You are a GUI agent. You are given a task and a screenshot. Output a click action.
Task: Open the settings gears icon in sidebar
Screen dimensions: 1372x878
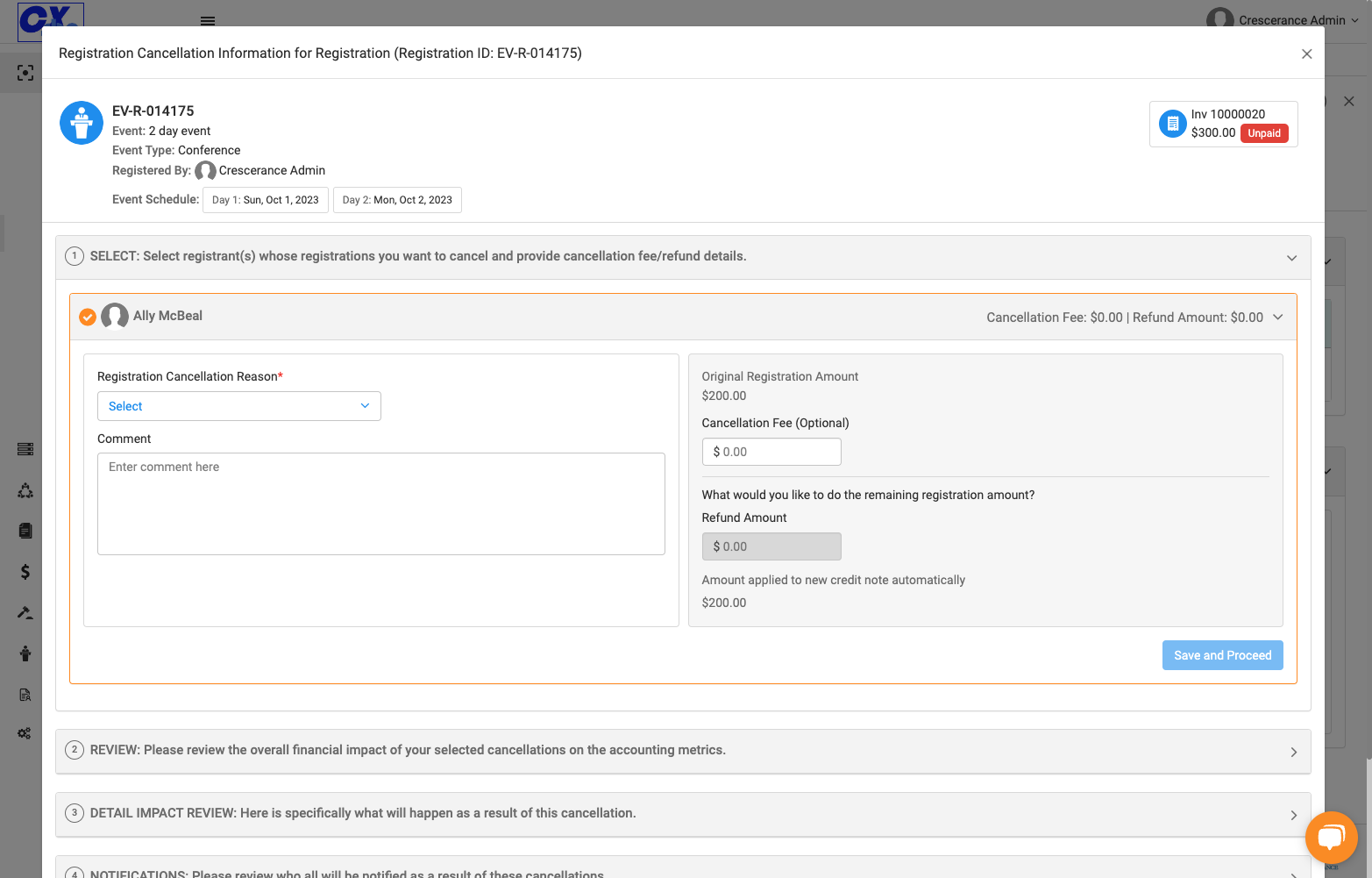25,733
